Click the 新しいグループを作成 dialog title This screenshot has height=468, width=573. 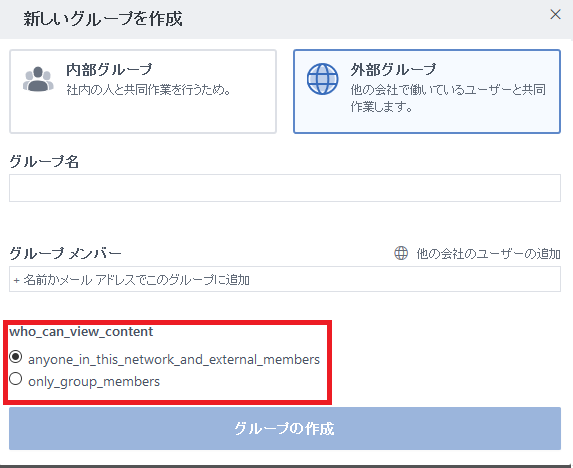point(103,19)
